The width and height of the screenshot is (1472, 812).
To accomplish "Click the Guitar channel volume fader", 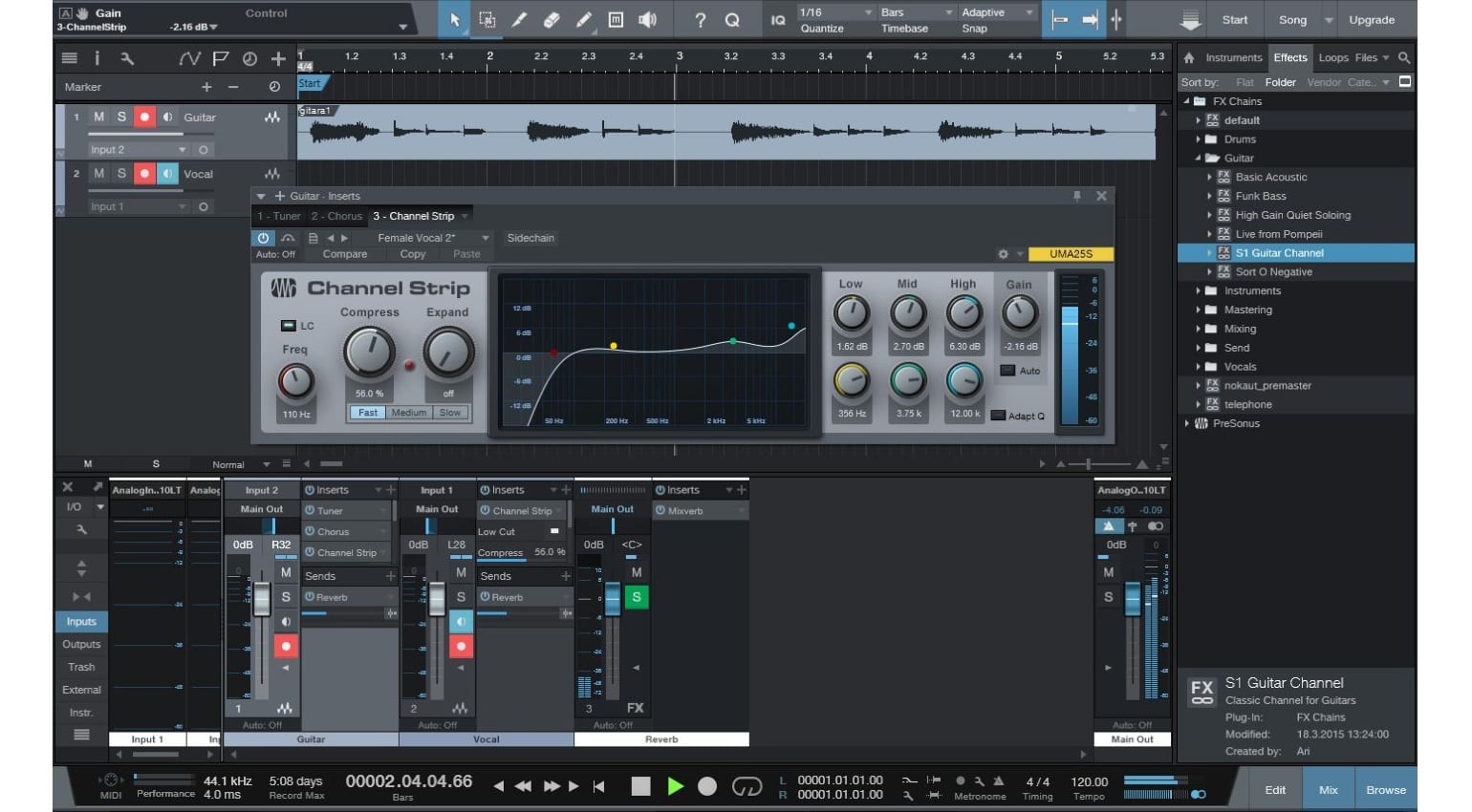I will pos(262,599).
